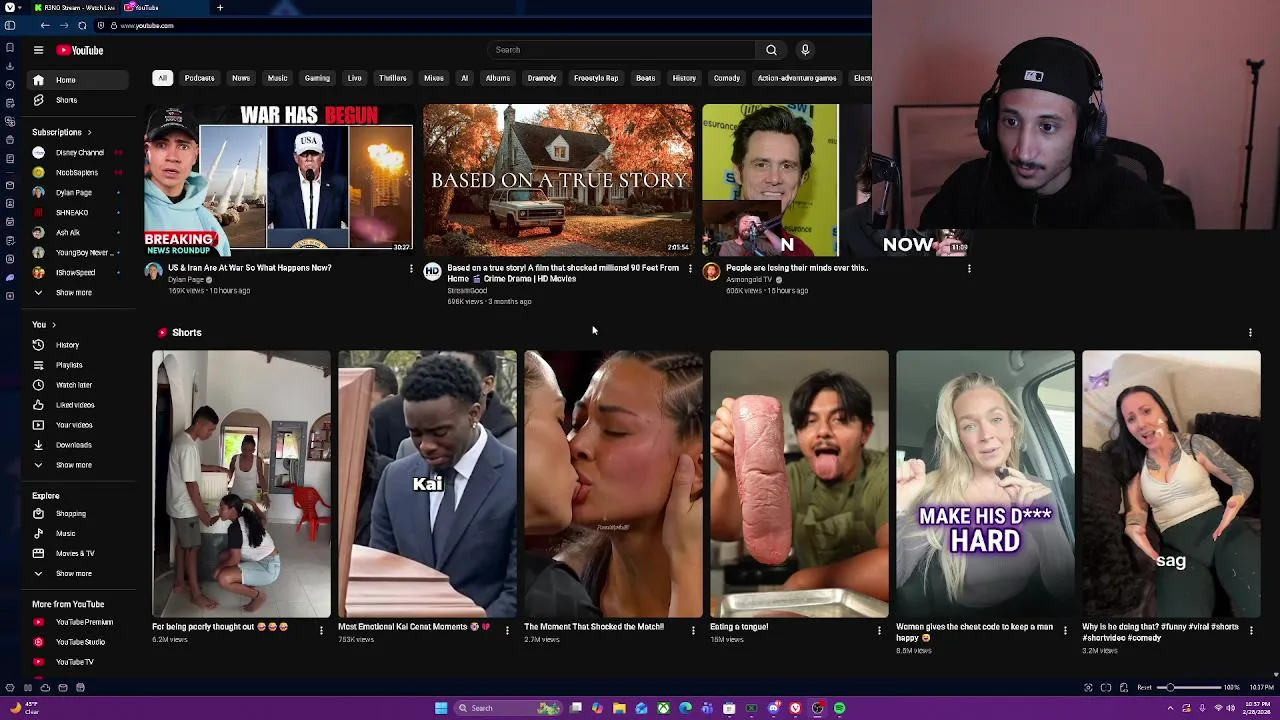Click Reset zoom button in status bar
The image size is (1280, 720).
coord(1145,688)
